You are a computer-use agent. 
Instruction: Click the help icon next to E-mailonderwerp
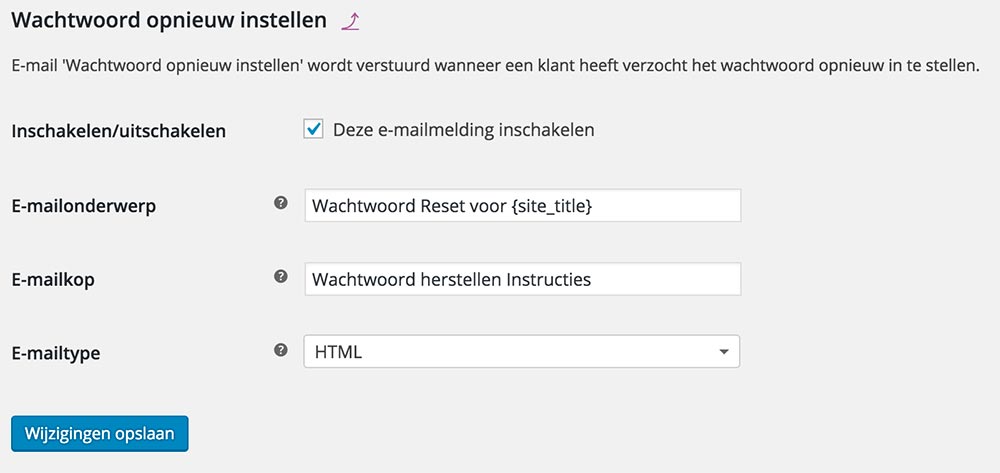281,203
